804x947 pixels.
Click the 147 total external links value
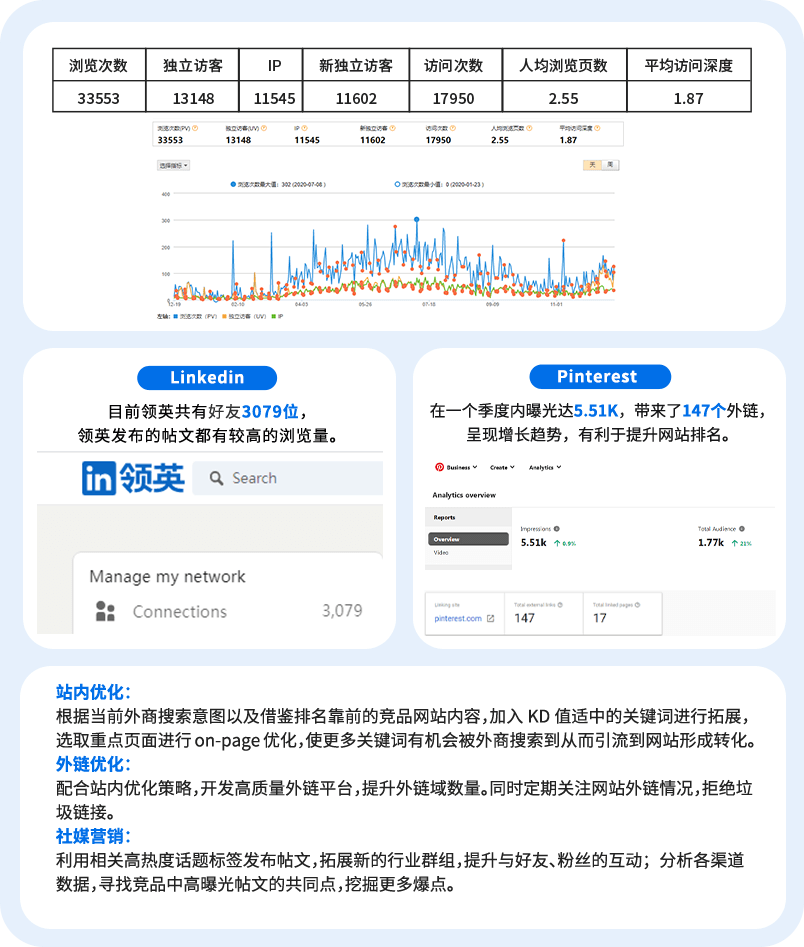tap(524, 618)
